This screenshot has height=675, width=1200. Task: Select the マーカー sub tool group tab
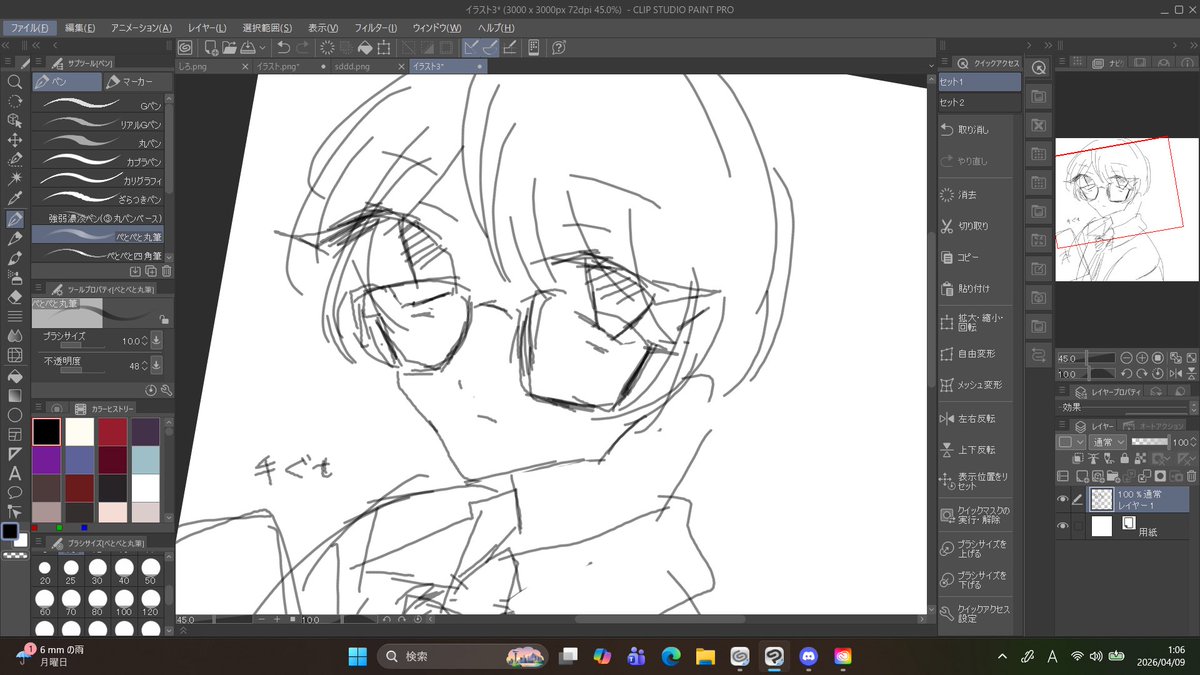tap(136, 82)
